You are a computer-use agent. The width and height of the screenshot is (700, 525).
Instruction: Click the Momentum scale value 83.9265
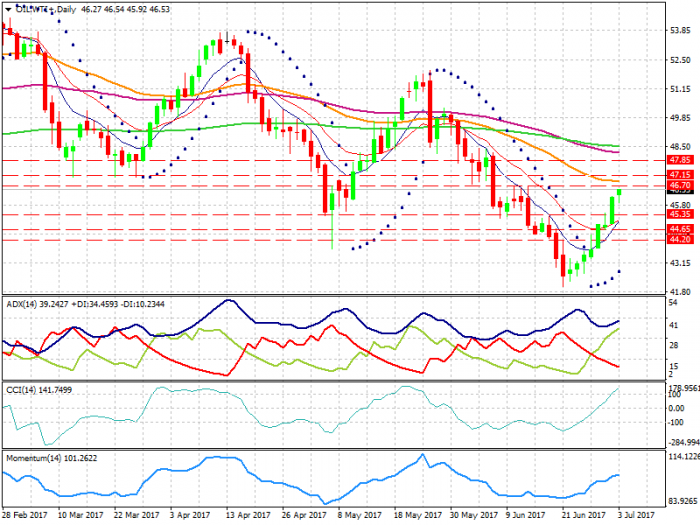click(x=683, y=501)
